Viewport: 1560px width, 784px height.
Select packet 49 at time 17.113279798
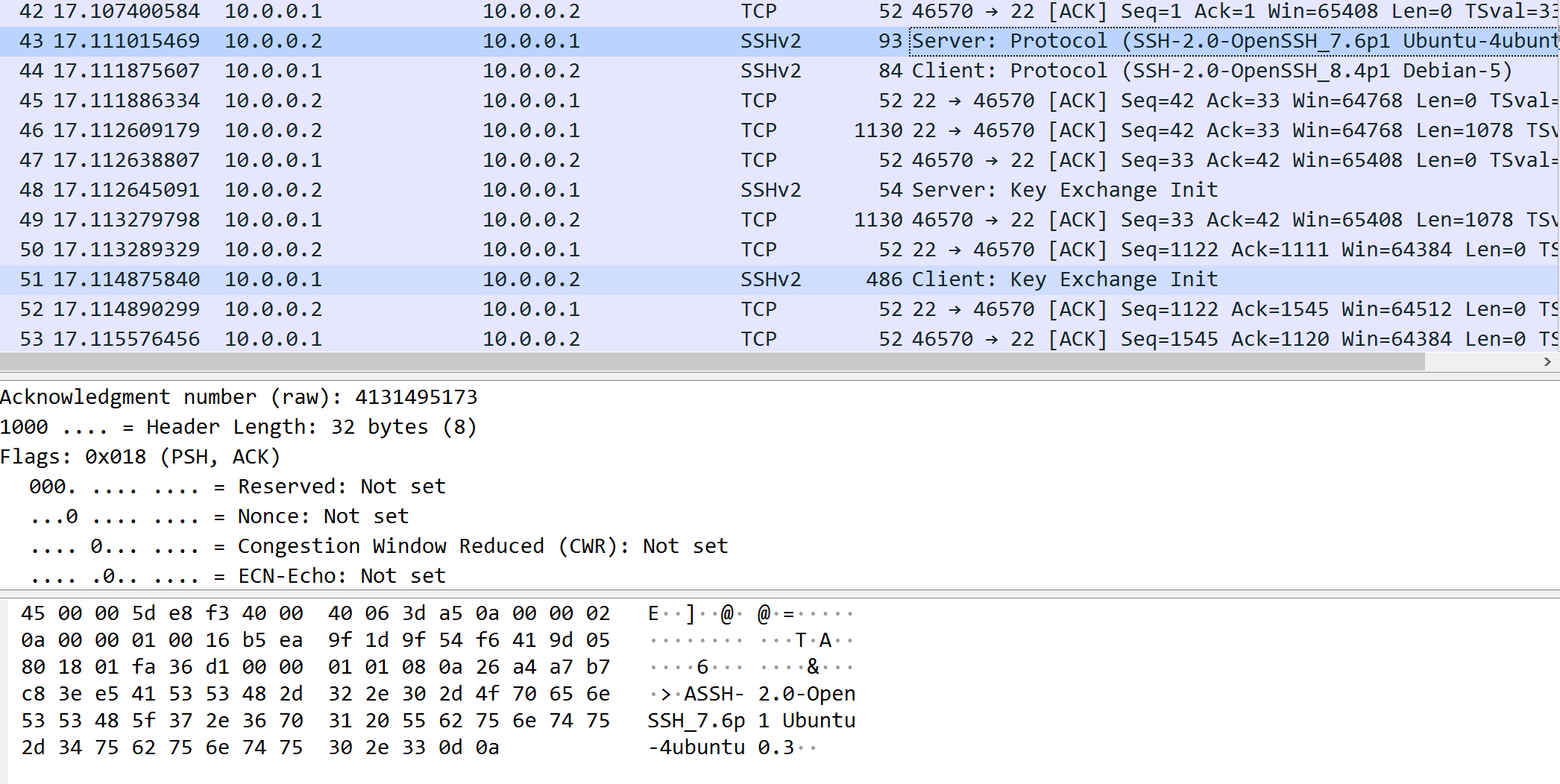[779, 220]
